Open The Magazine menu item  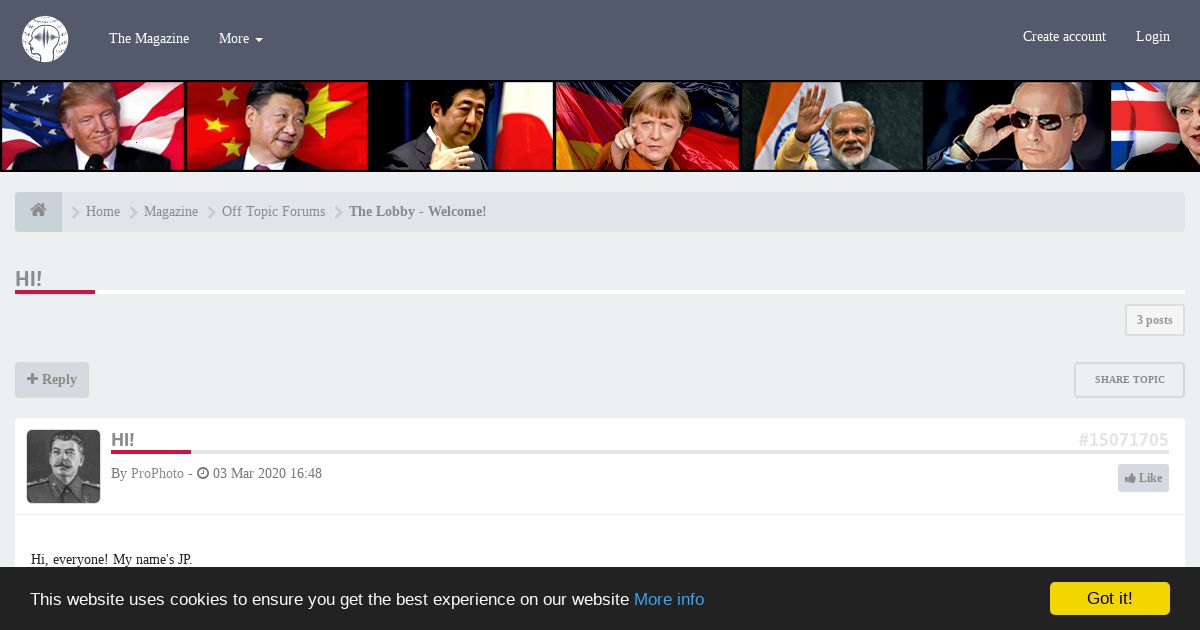[149, 38]
